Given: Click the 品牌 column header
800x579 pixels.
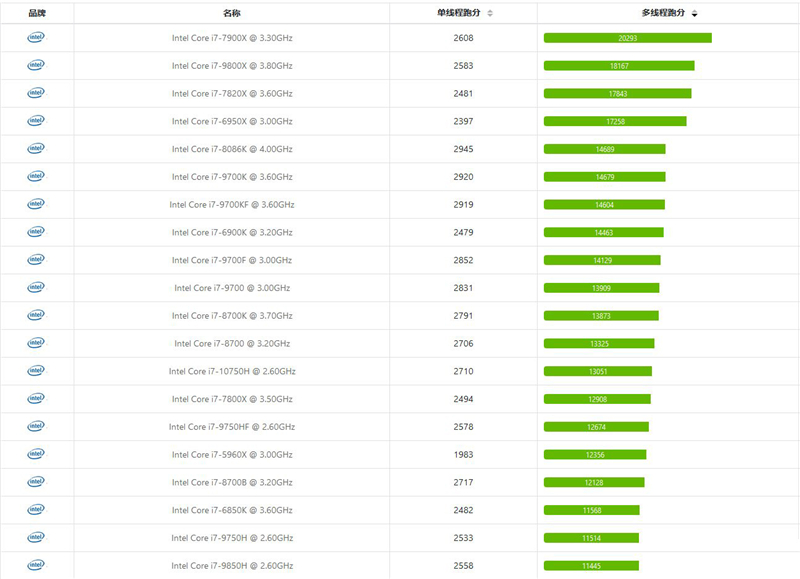Looking at the screenshot, I should pos(37,14).
